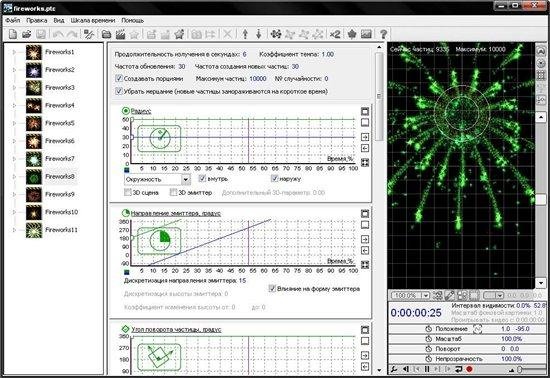This screenshot has width=550, height=378.
Task: Click the stopwatch icon next to Положение
Action: pos(428,329)
